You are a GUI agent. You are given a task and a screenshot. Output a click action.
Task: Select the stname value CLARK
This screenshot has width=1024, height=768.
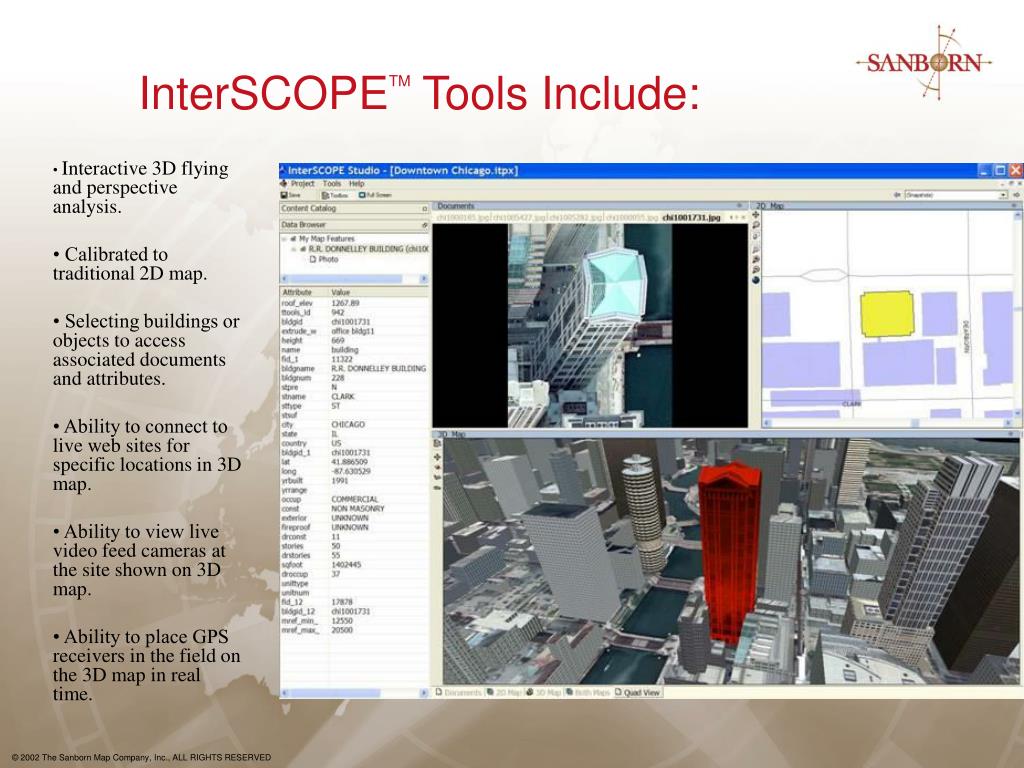pyautogui.click(x=343, y=396)
